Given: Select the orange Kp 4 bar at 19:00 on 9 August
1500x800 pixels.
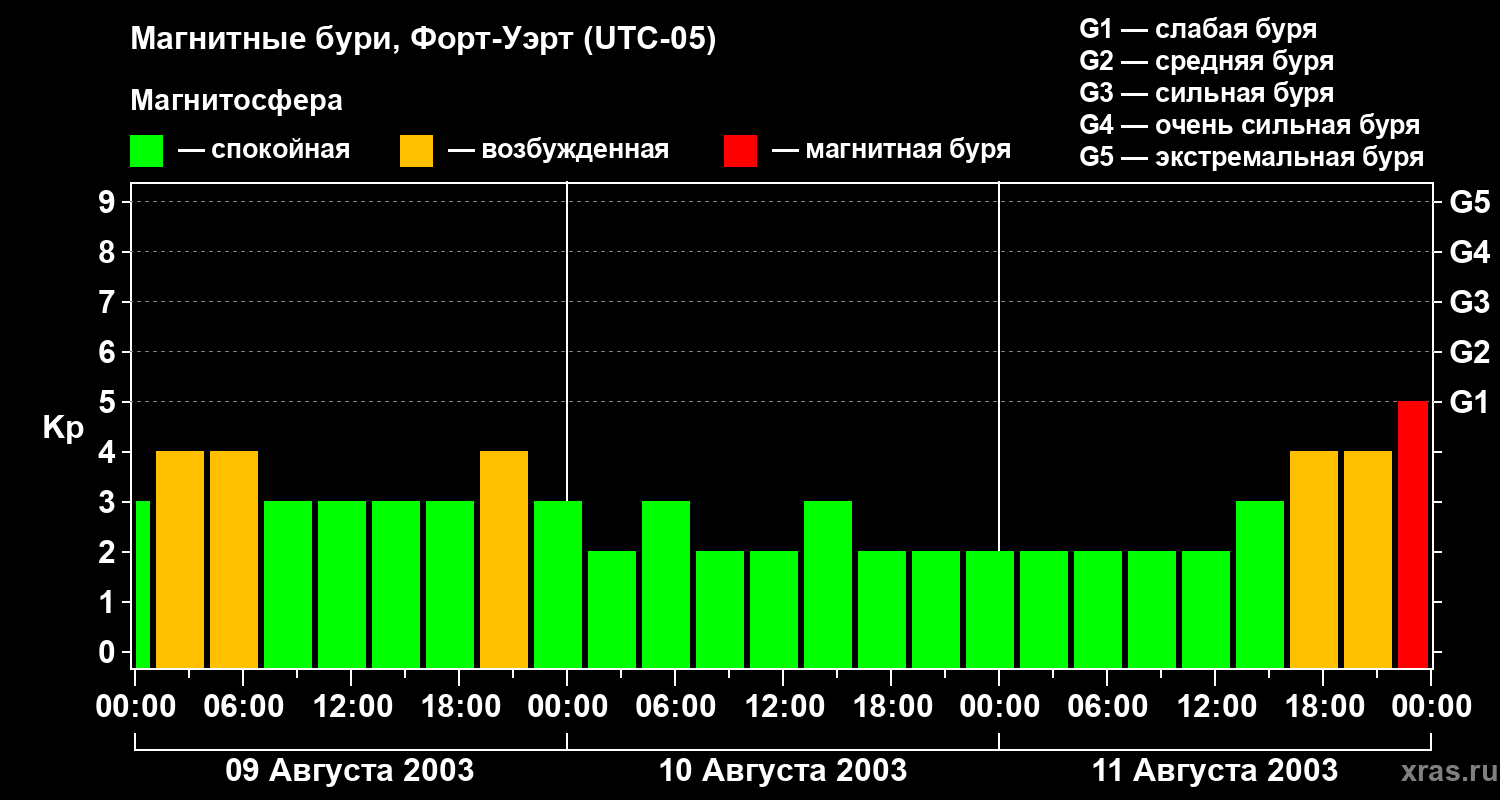Looking at the screenshot, I should [504, 559].
